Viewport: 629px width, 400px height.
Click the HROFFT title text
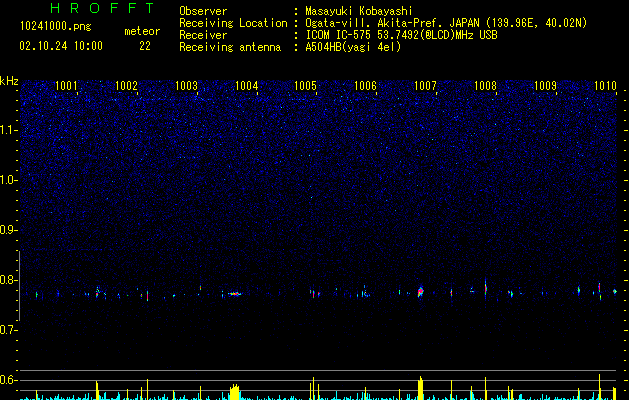pyautogui.click(x=103, y=8)
